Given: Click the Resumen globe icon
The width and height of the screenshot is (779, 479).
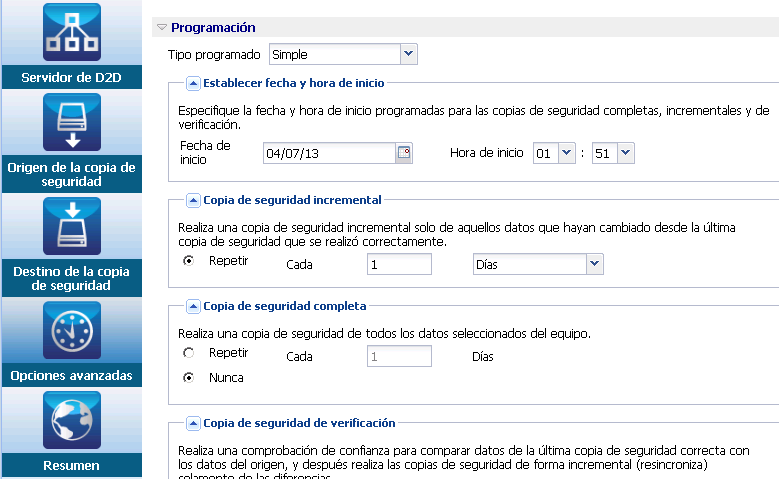Looking at the screenshot, I should coord(72,421).
